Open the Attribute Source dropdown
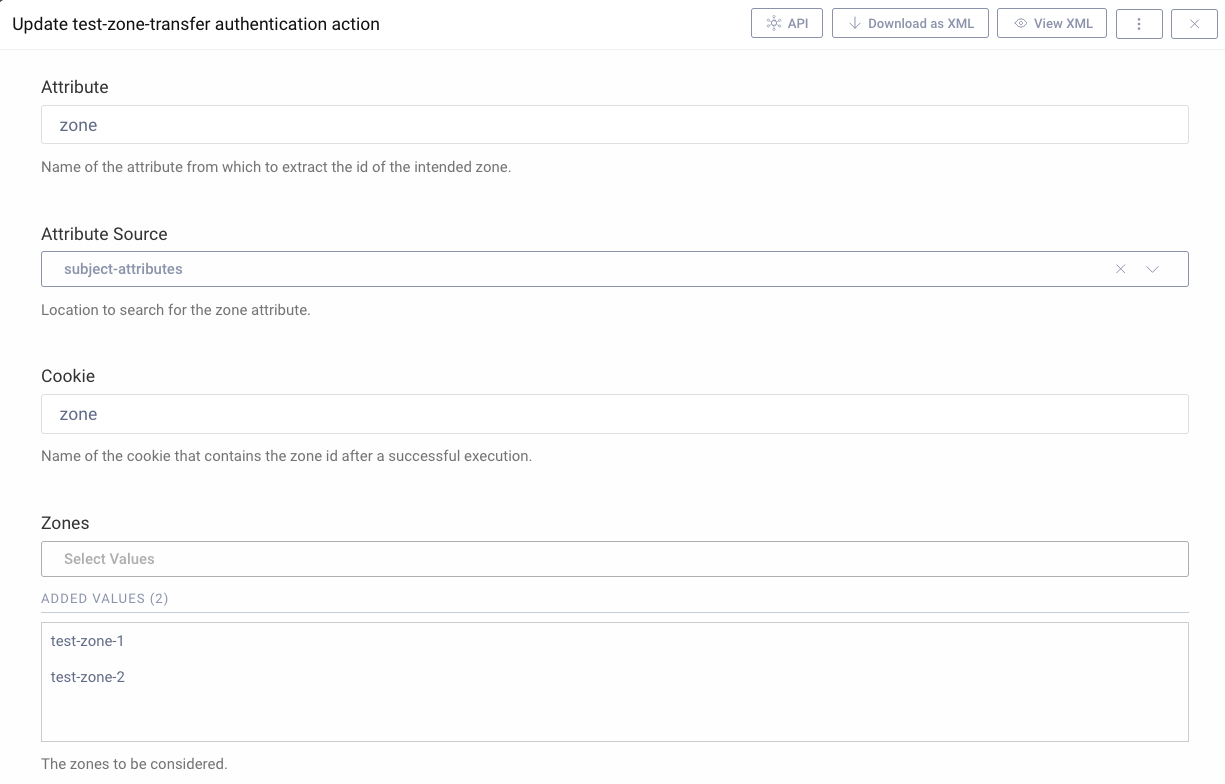 (x=600, y=268)
